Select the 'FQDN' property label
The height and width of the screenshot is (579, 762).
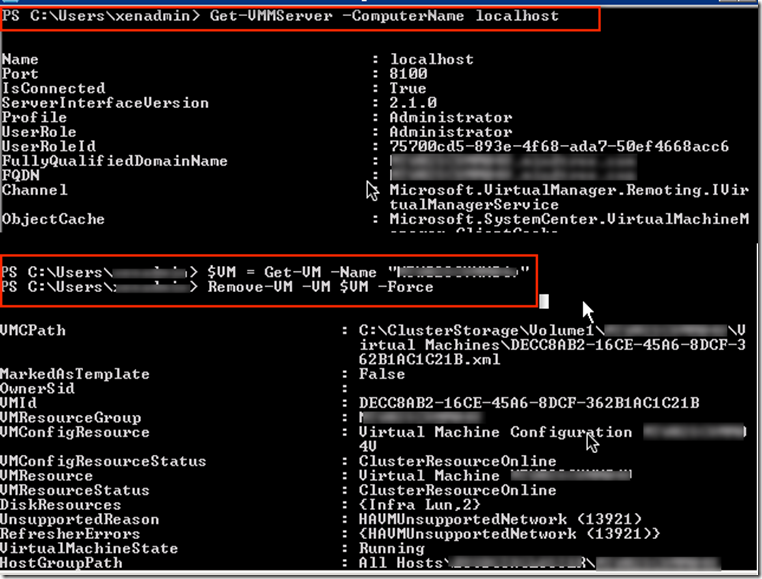pyautogui.click(x=20, y=175)
